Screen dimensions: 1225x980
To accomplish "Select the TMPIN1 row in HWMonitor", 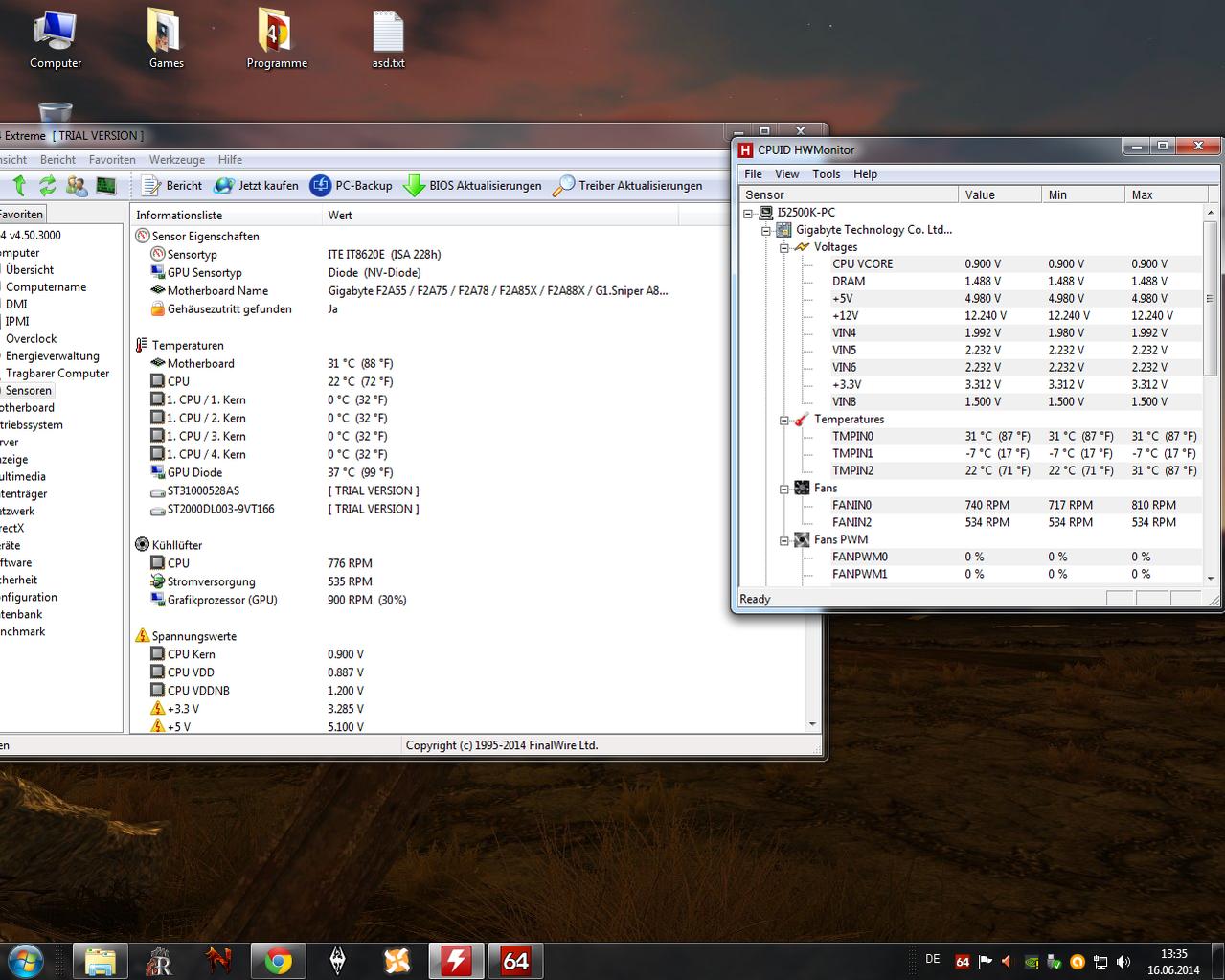I will pyautogui.click(x=970, y=454).
